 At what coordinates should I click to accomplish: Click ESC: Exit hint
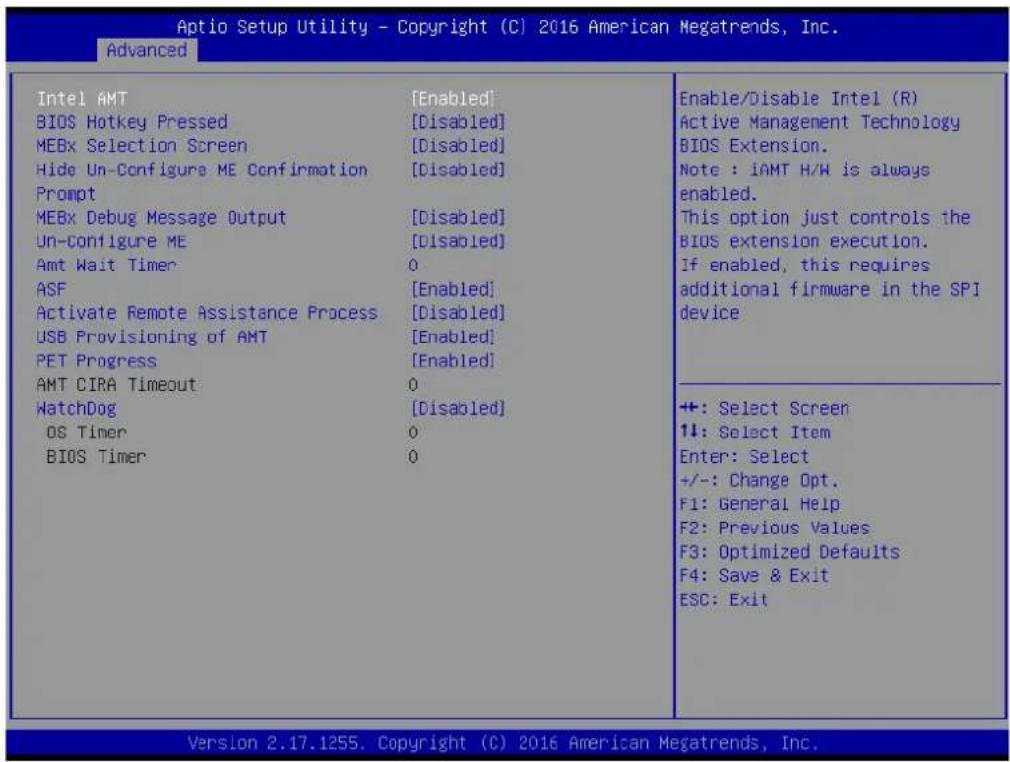(724, 600)
